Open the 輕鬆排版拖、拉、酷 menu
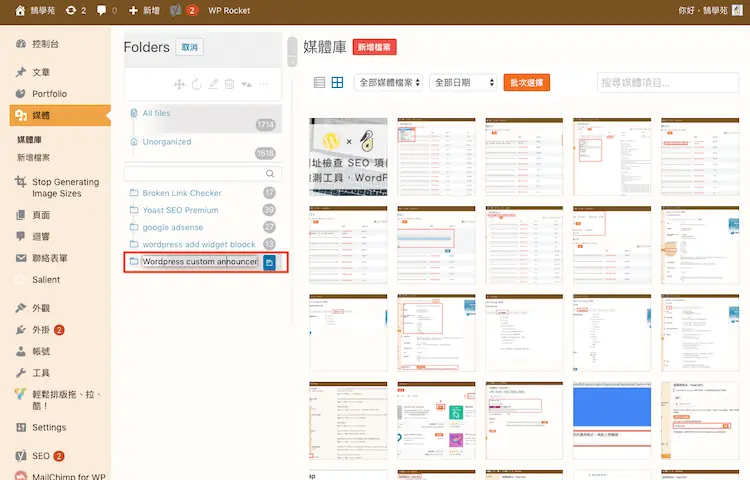The width and height of the screenshot is (750, 480). click(60, 400)
